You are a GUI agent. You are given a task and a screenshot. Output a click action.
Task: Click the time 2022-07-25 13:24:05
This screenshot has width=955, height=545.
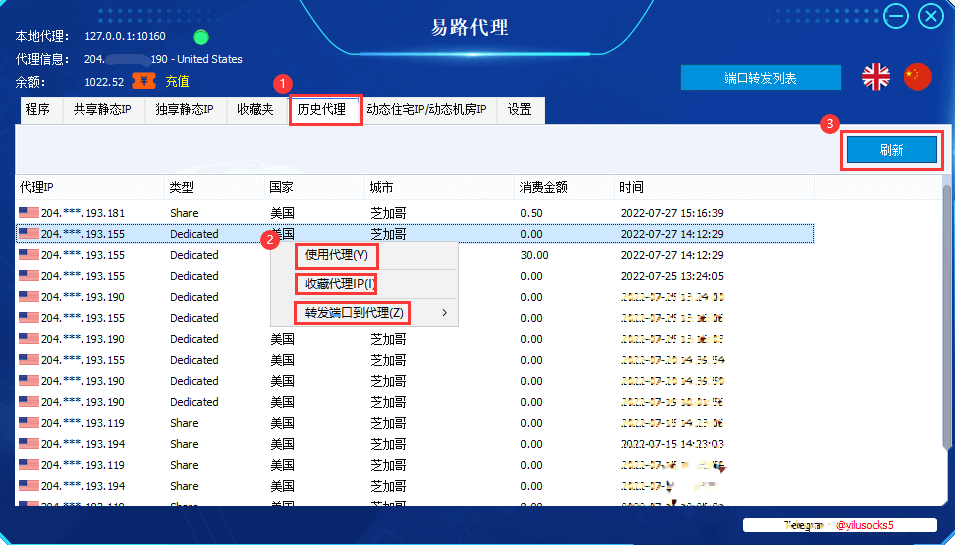[x=672, y=276]
